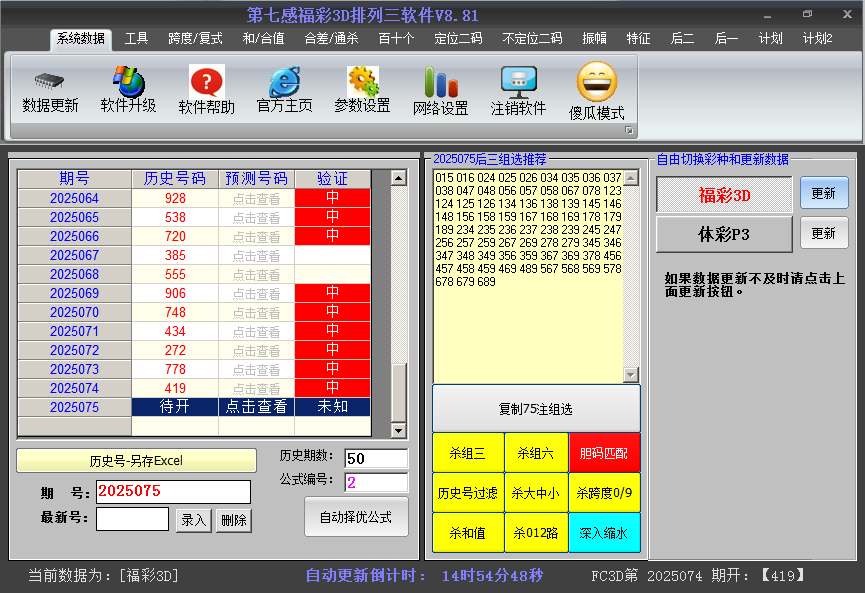Click 点击查看 in row 2025070
Image resolution: width=865 pixels, height=593 pixels.
[257, 313]
